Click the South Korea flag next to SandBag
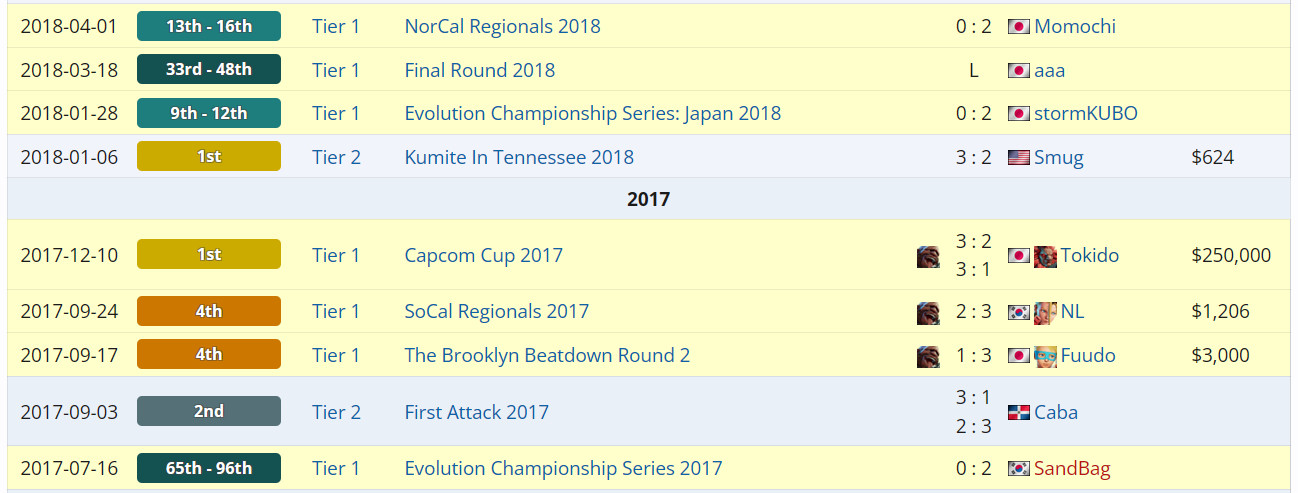 click(1019, 469)
